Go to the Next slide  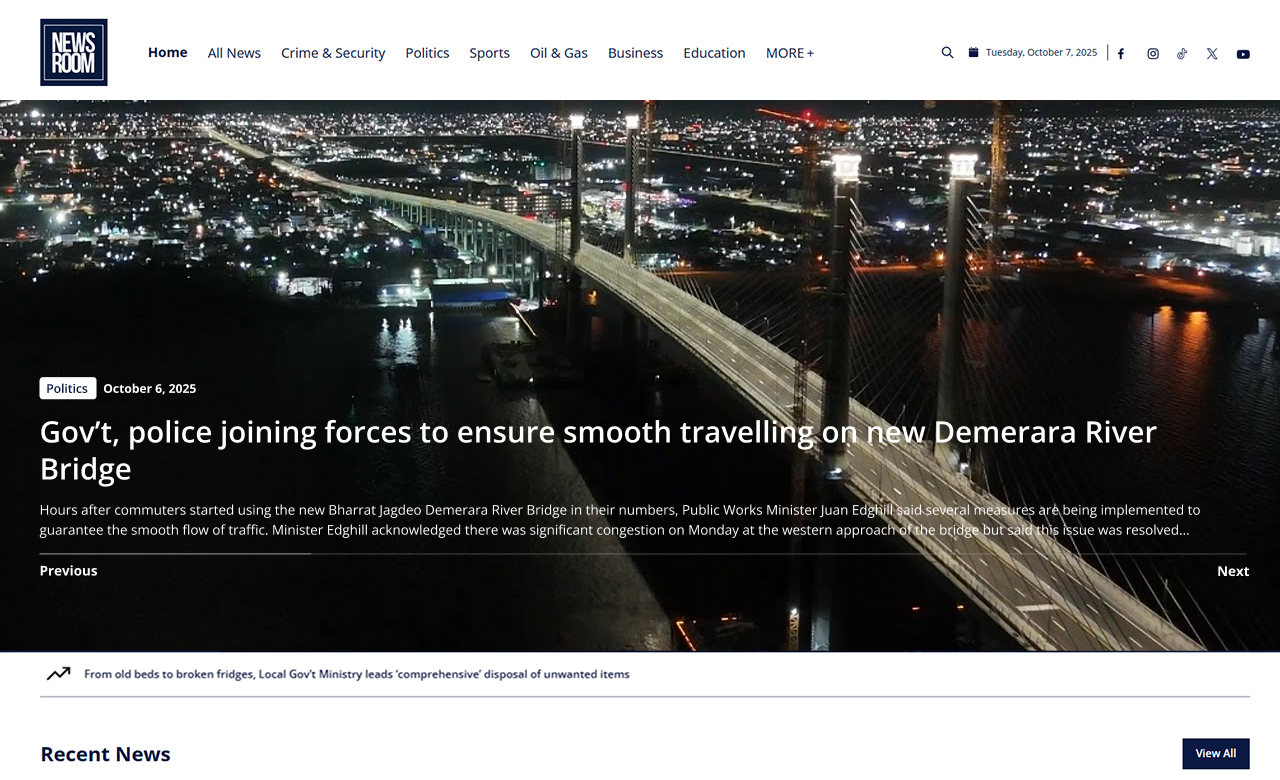click(1232, 571)
